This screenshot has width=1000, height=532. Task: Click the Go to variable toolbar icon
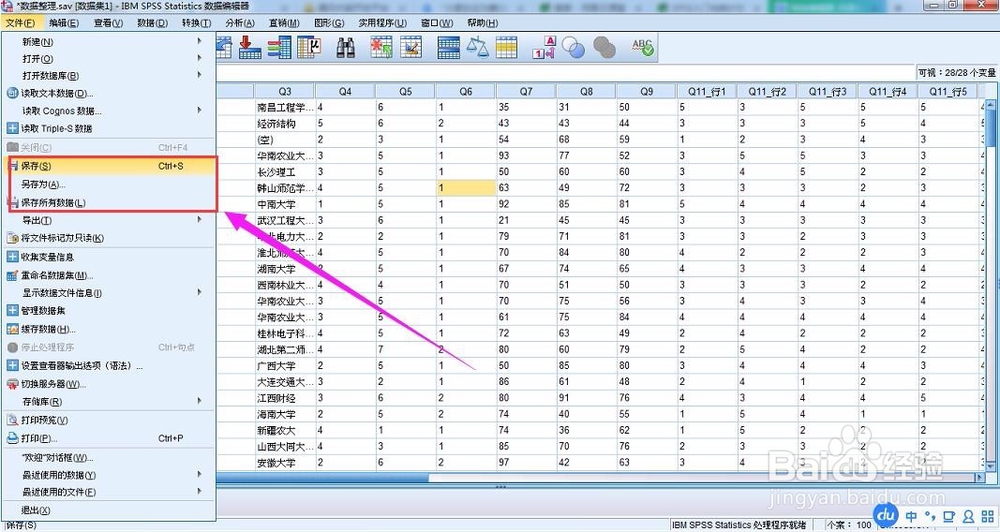pos(250,47)
